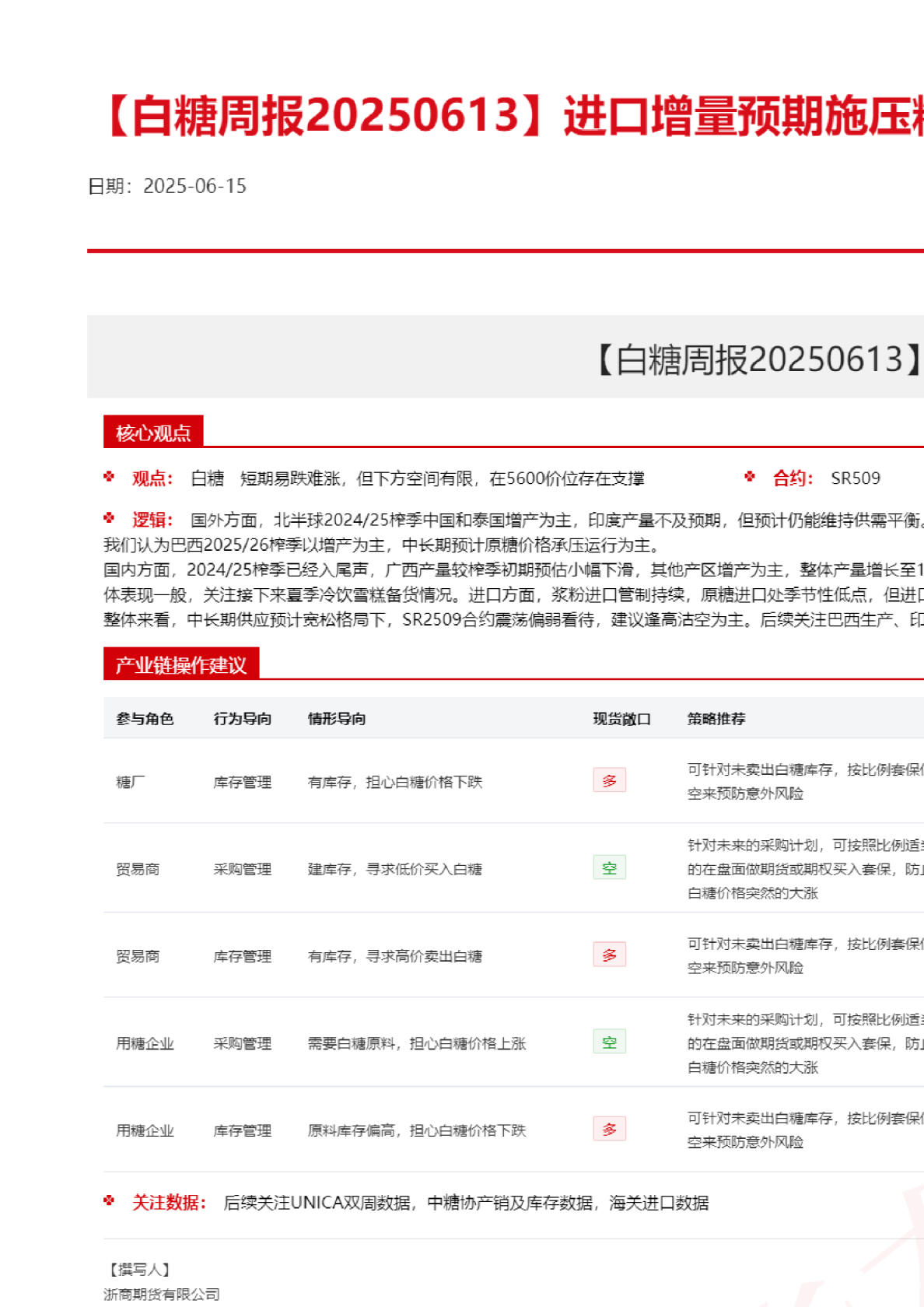Click the SR509 contract value
Viewport: 924px width, 1307px height.
pos(856,478)
